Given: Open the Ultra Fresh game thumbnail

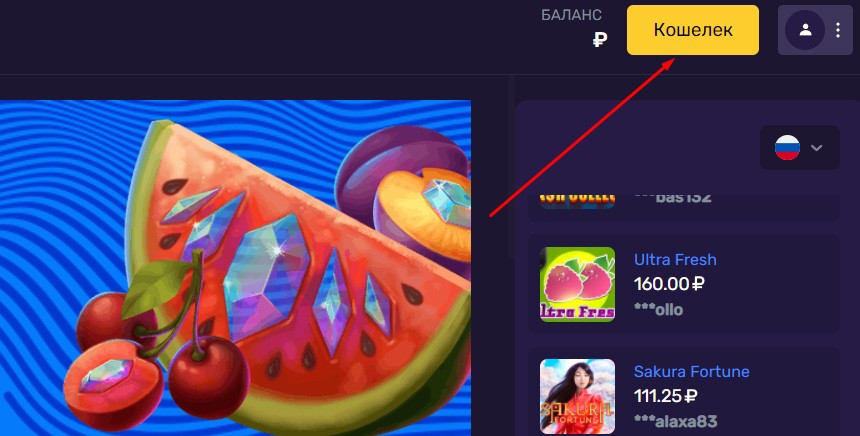Looking at the screenshot, I should pos(578,284).
